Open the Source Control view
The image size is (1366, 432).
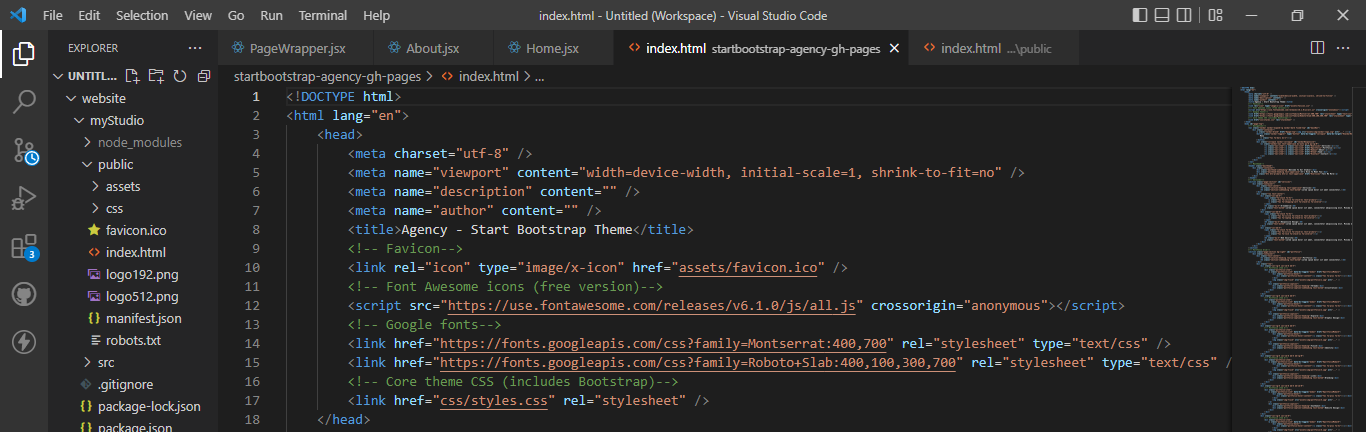[x=24, y=151]
